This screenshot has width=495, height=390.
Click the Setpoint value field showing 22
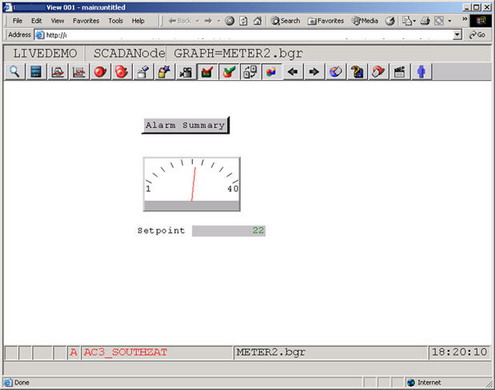229,231
